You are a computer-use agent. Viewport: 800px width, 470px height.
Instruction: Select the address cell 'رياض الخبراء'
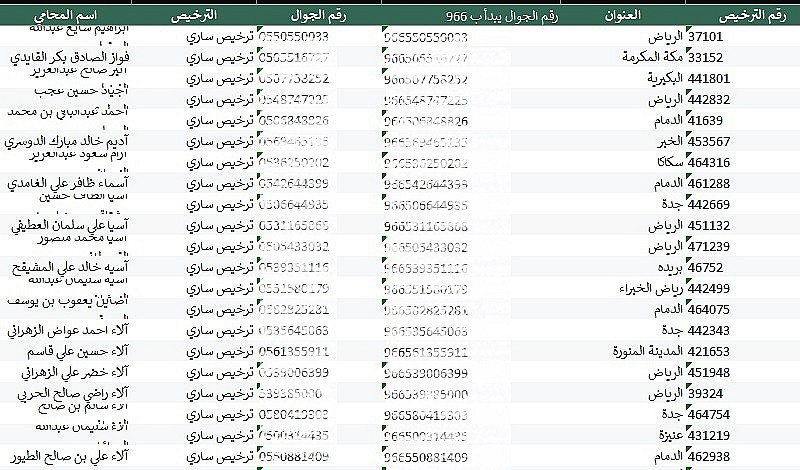651,288
